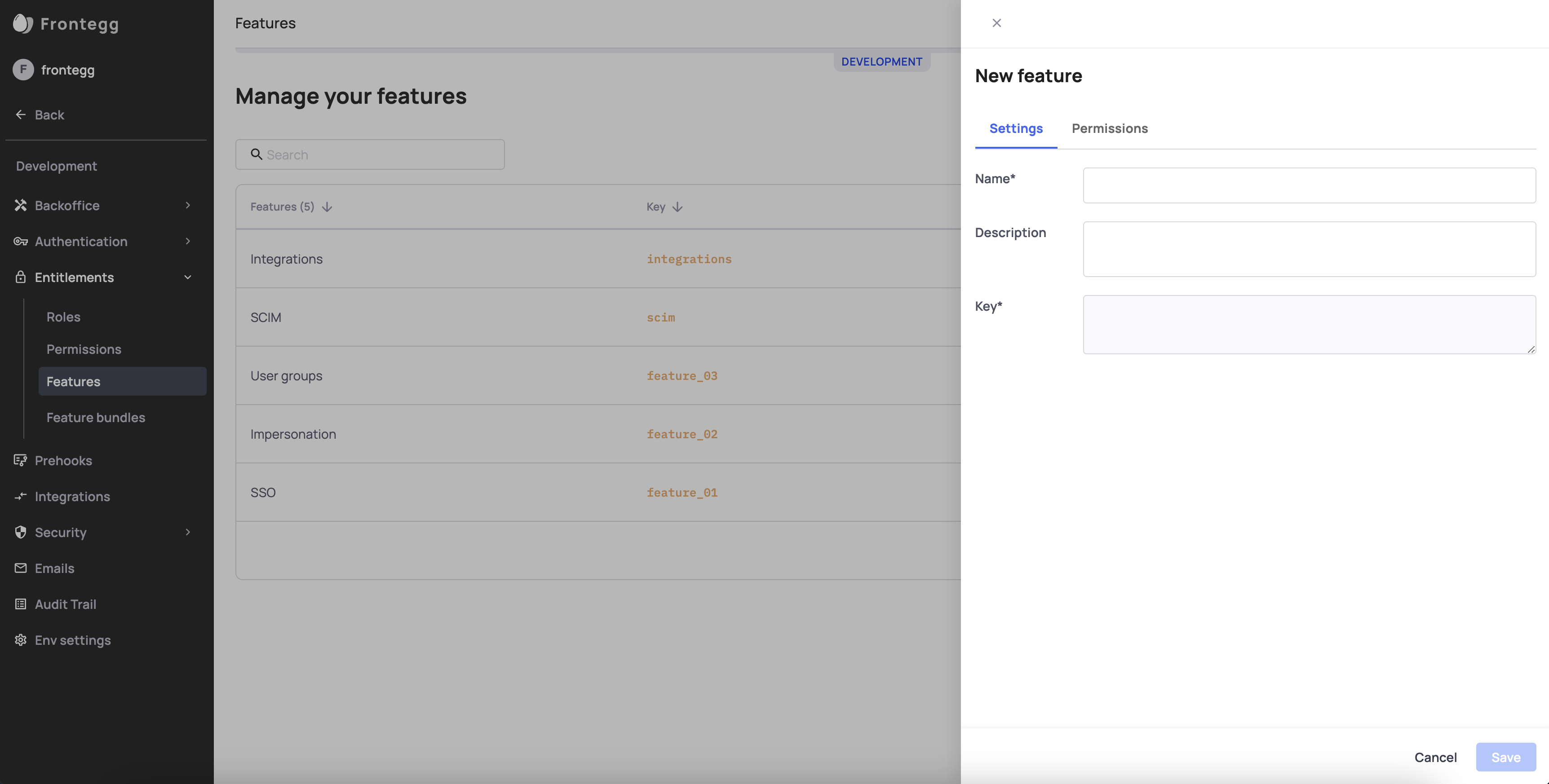The image size is (1549, 784).
Task: Click the Name input field
Action: [x=1309, y=185]
